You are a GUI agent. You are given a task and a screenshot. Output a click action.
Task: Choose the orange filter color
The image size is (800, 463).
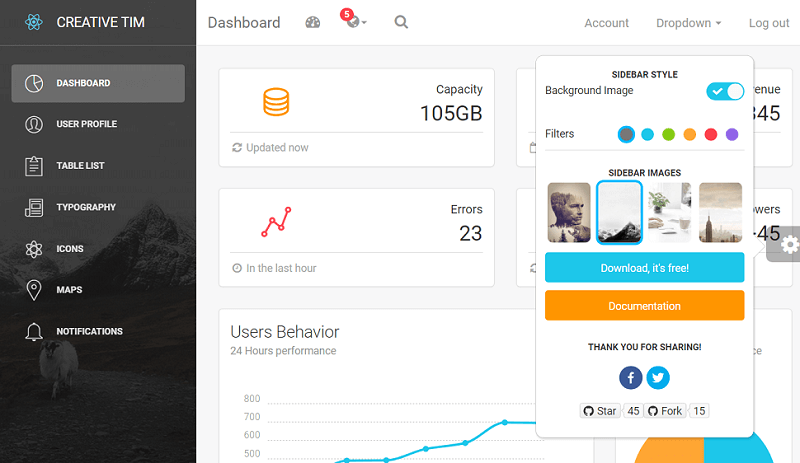coord(690,134)
